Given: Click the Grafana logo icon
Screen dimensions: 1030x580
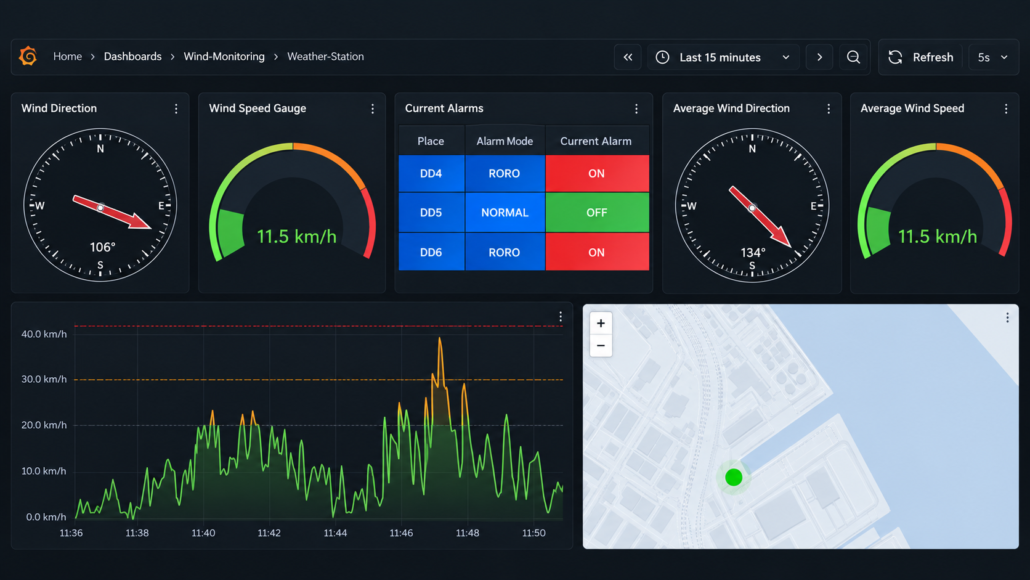Looking at the screenshot, I should coord(28,56).
